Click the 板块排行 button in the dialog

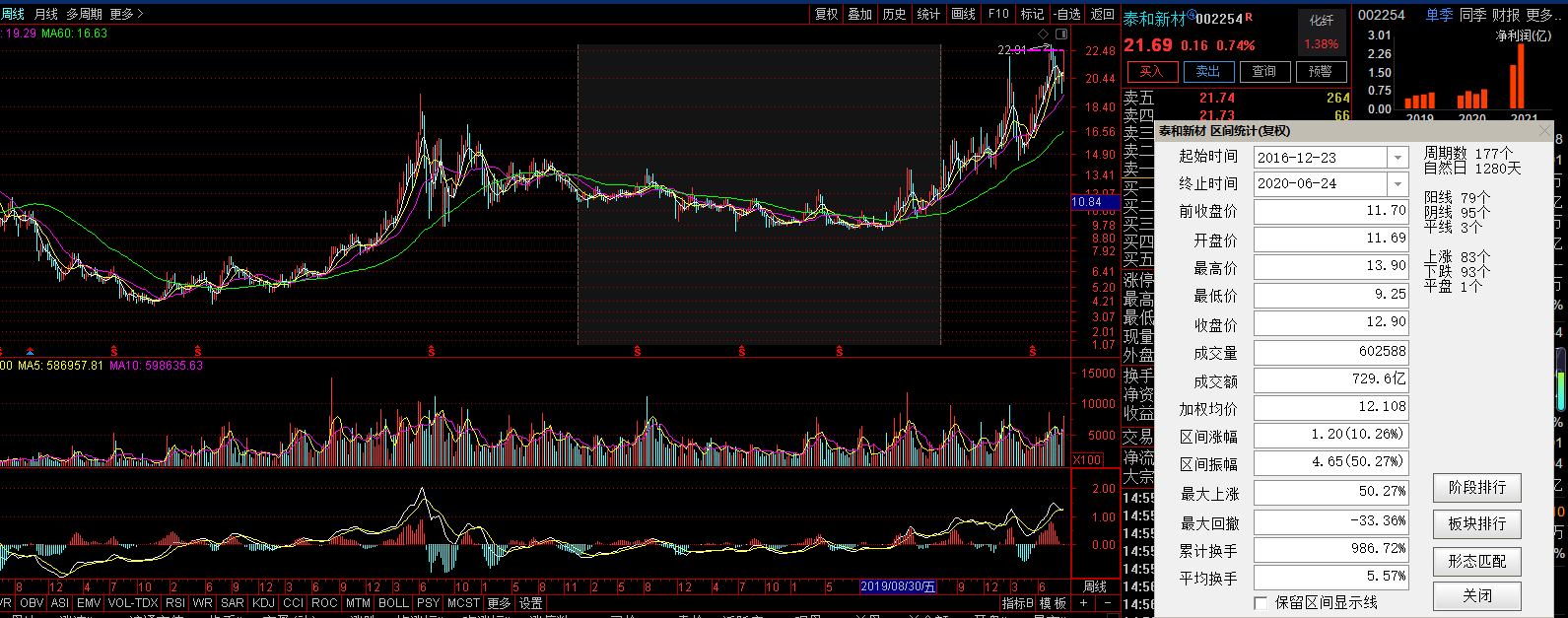(x=1476, y=523)
